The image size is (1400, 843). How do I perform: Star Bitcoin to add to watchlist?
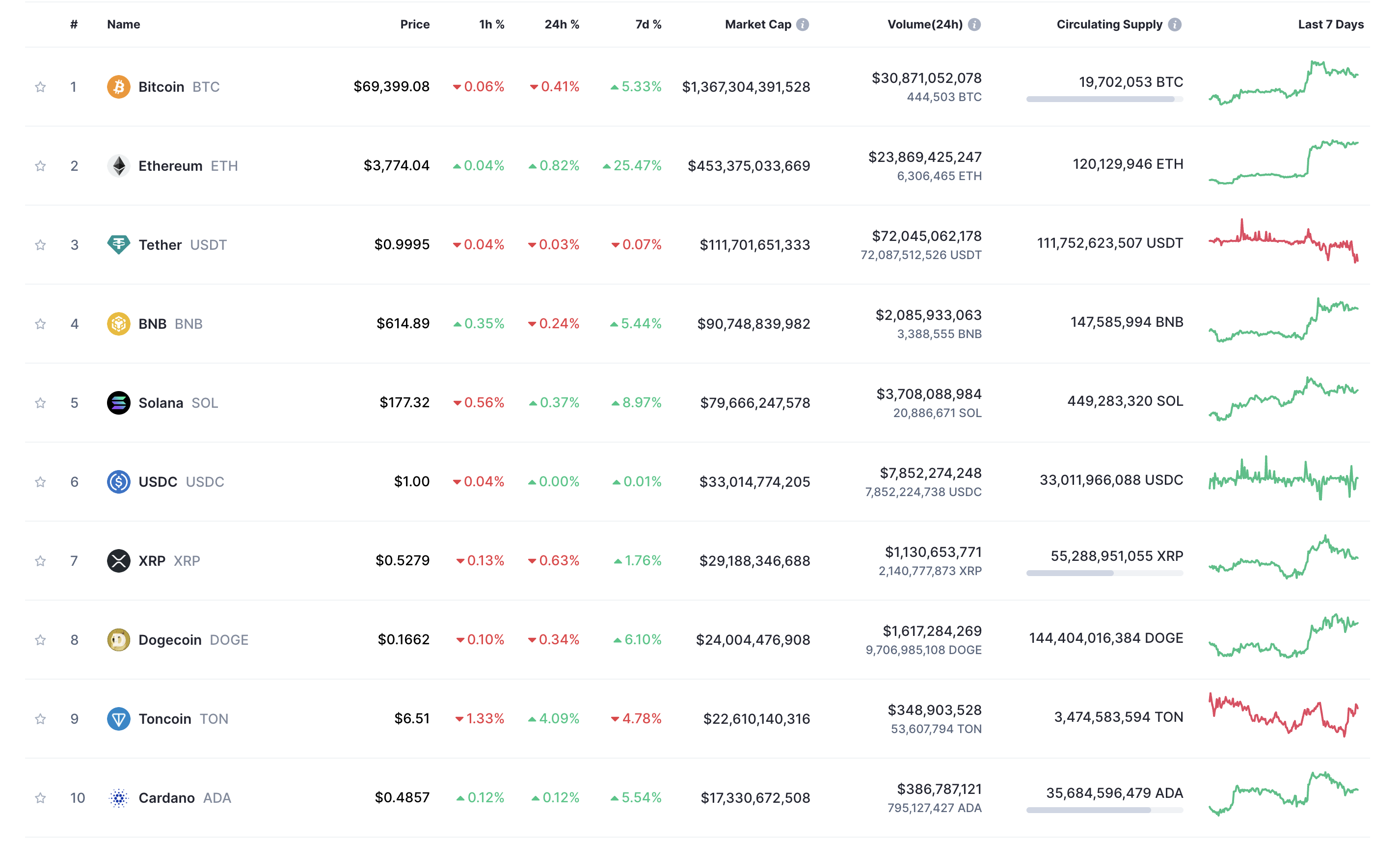click(x=40, y=87)
